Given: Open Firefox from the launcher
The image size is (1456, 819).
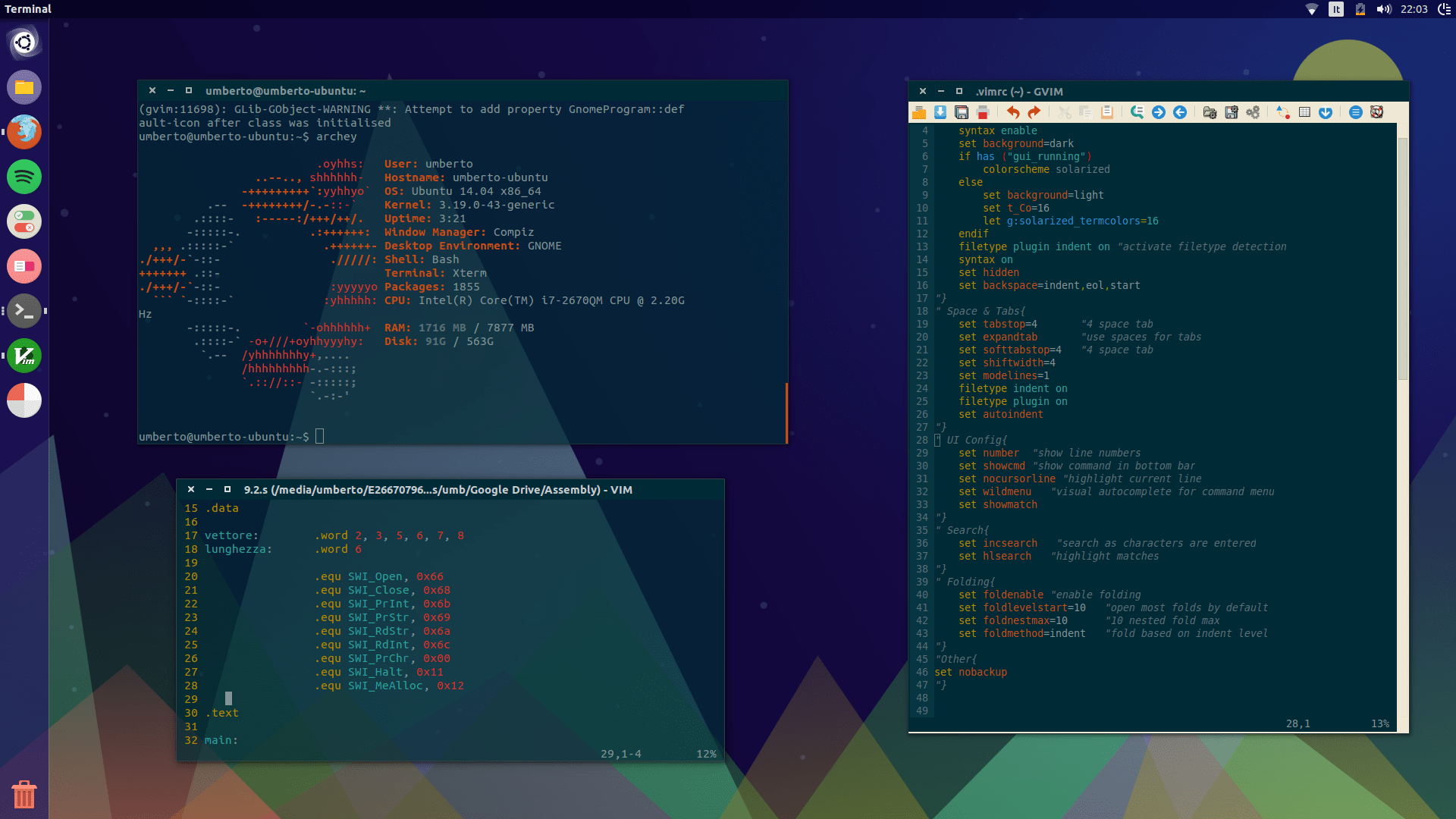Looking at the screenshot, I should pyautogui.click(x=24, y=132).
